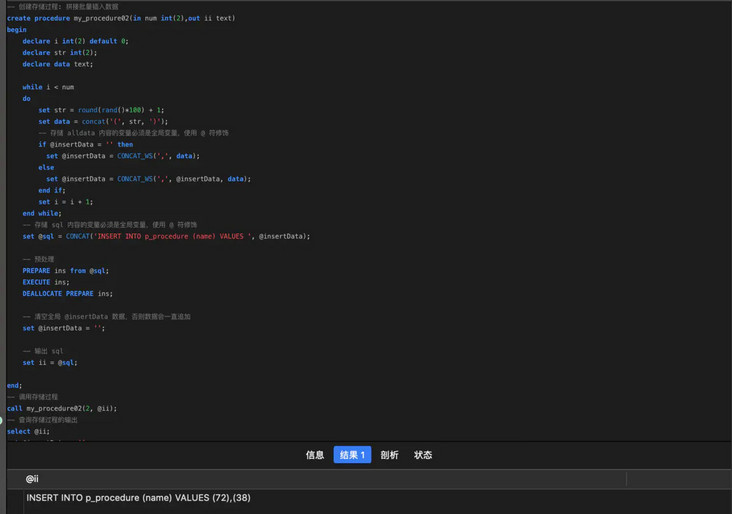The height and width of the screenshot is (514, 732).
Task: Click the 'do' keyword line
Action: (x=27, y=99)
